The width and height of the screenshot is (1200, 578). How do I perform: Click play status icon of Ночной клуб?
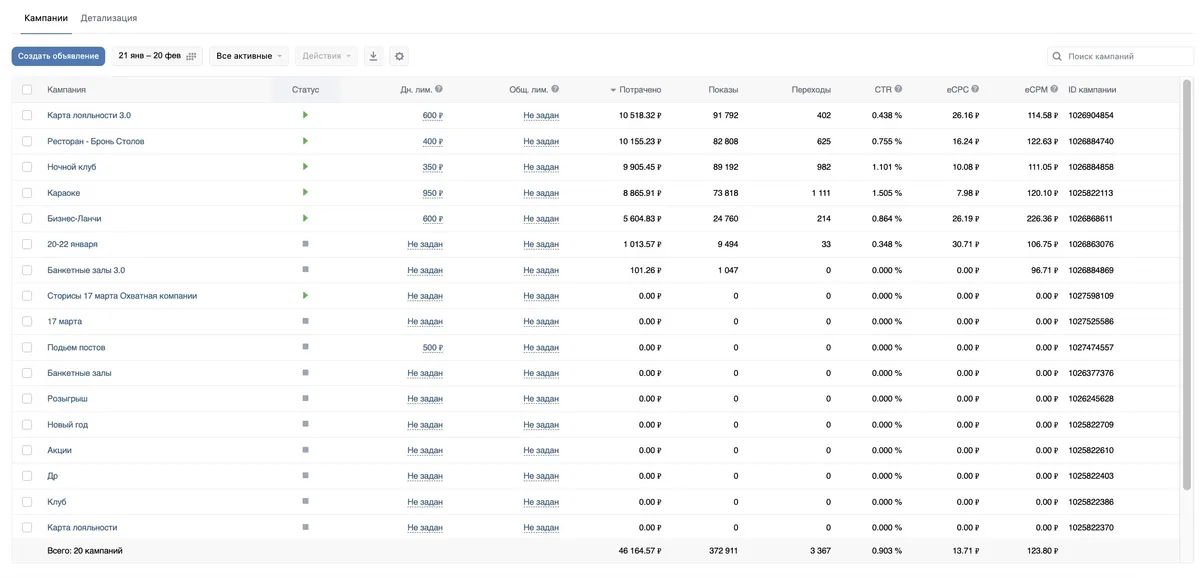pyautogui.click(x=305, y=166)
